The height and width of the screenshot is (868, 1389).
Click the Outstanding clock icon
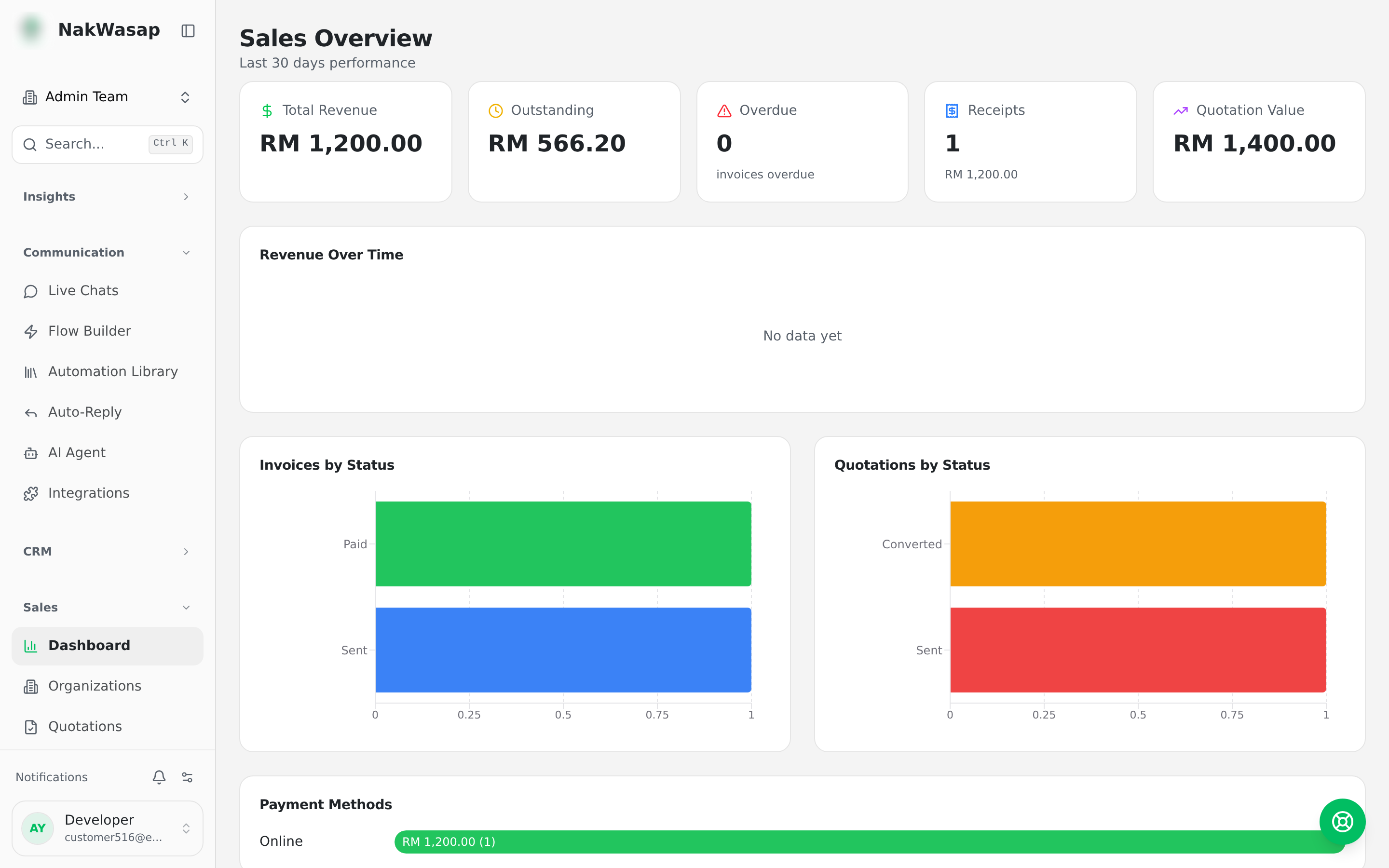(x=495, y=111)
